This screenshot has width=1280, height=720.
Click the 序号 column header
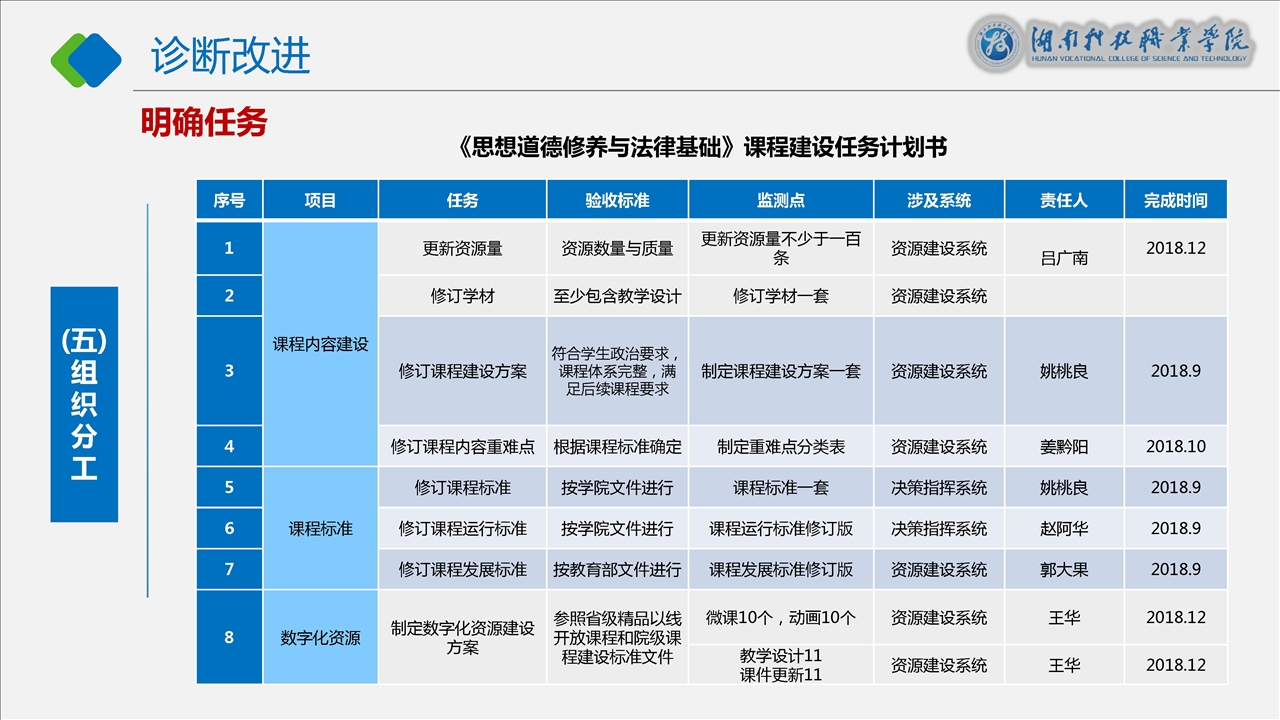pyautogui.click(x=229, y=200)
